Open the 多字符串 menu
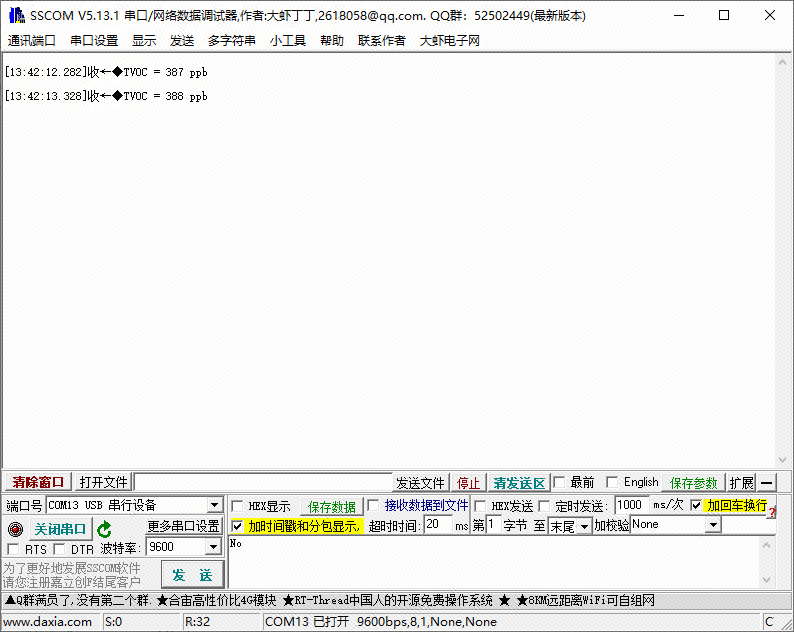Viewport: 794px width, 632px height. (x=232, y=41)
